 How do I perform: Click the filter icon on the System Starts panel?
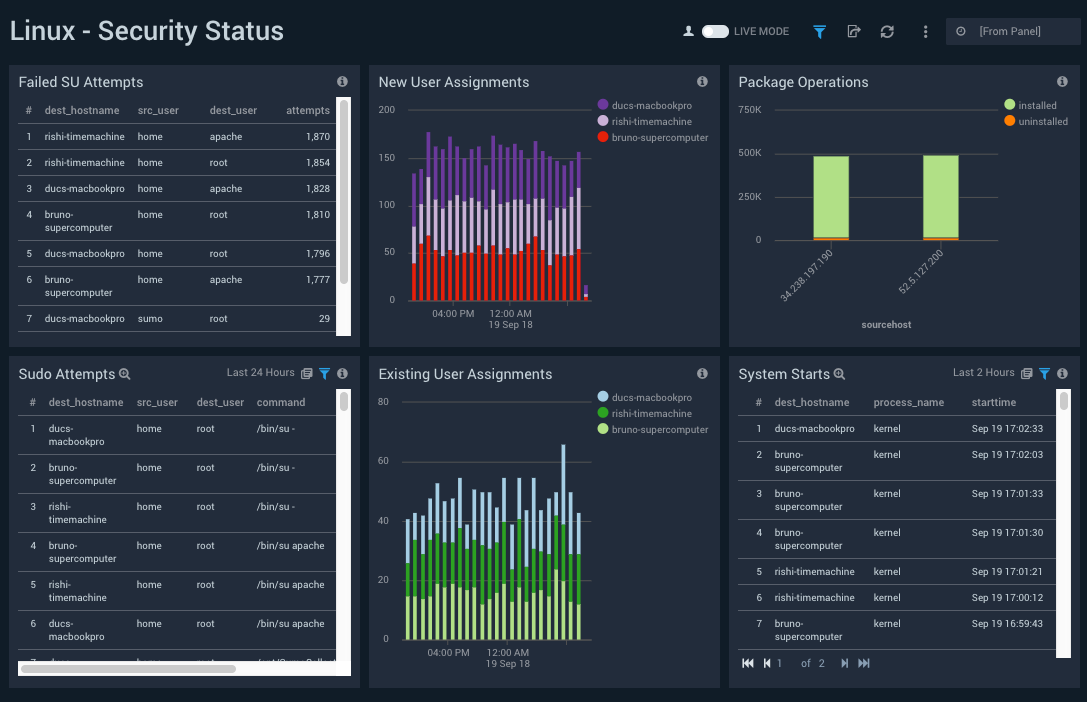(x=1044, y=373)
